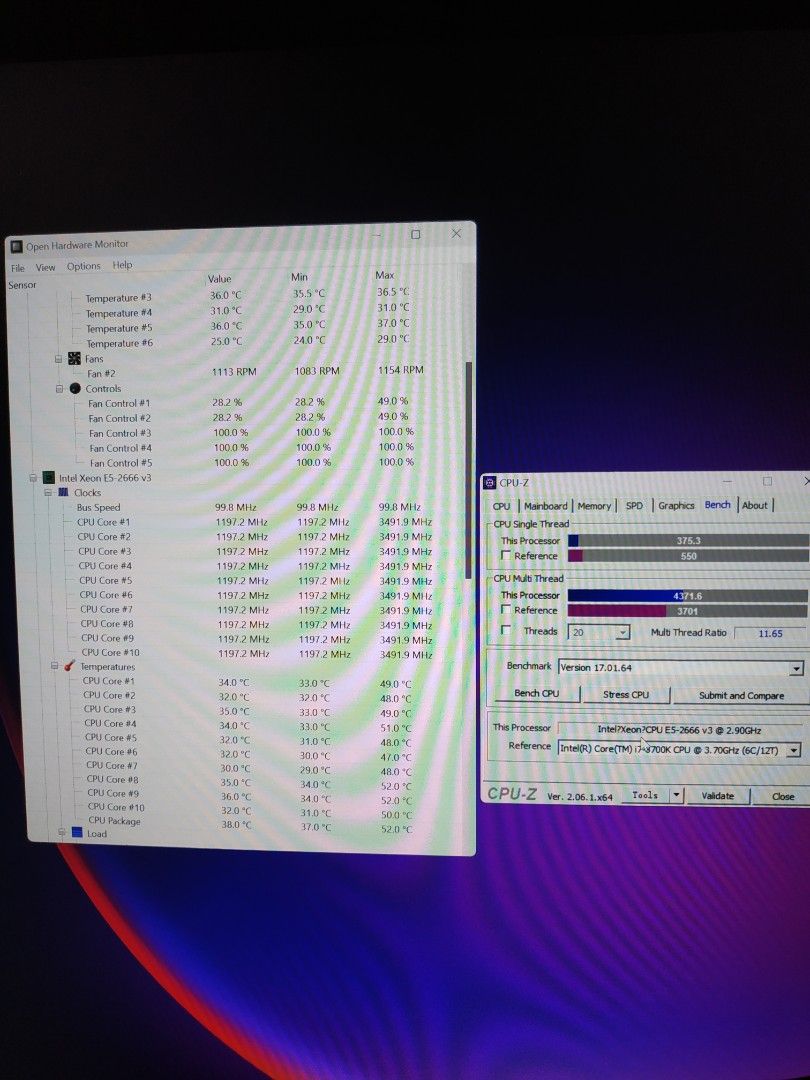
Task: Open the Options menu in Open Hardware Monitor
Action: [83, 265]
